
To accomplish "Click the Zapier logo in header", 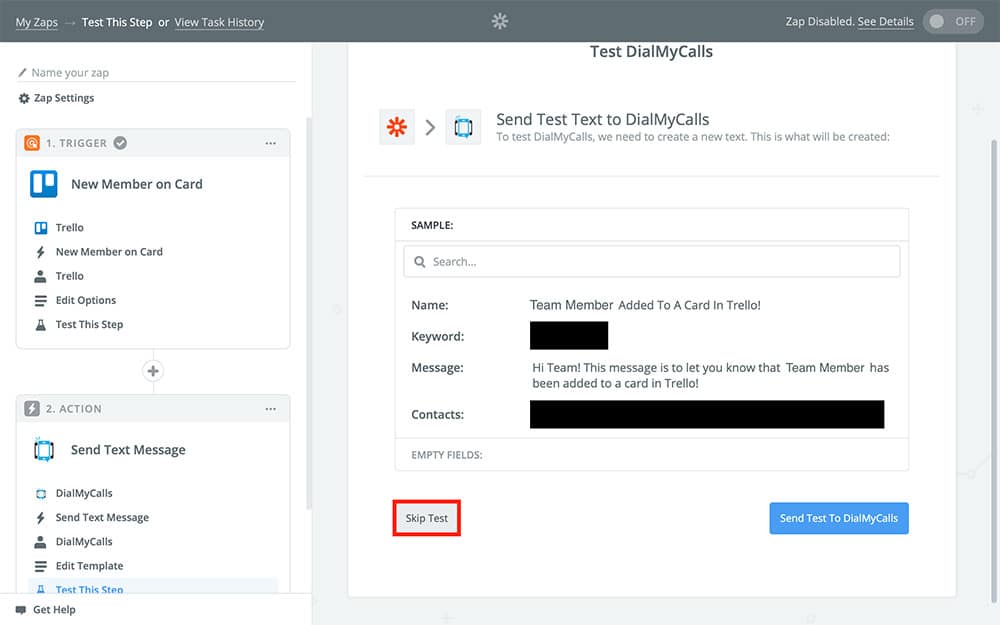I will (500, 21).
